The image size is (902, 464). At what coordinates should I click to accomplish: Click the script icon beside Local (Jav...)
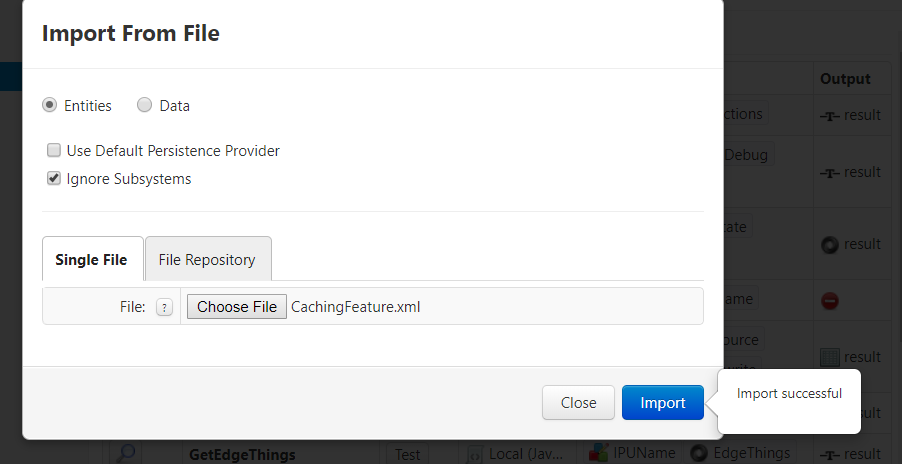(x=475, y=454)
